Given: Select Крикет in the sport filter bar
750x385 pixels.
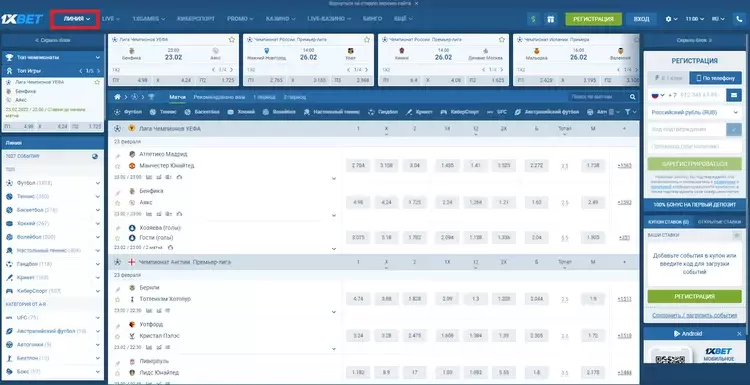Looking at the screenshot, I should click(419, 112).
